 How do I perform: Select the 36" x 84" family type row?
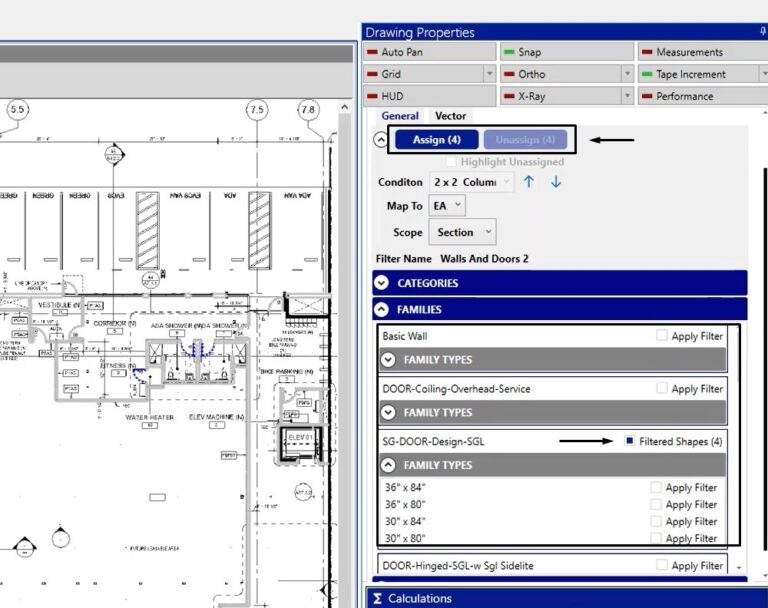click(552, 487)
